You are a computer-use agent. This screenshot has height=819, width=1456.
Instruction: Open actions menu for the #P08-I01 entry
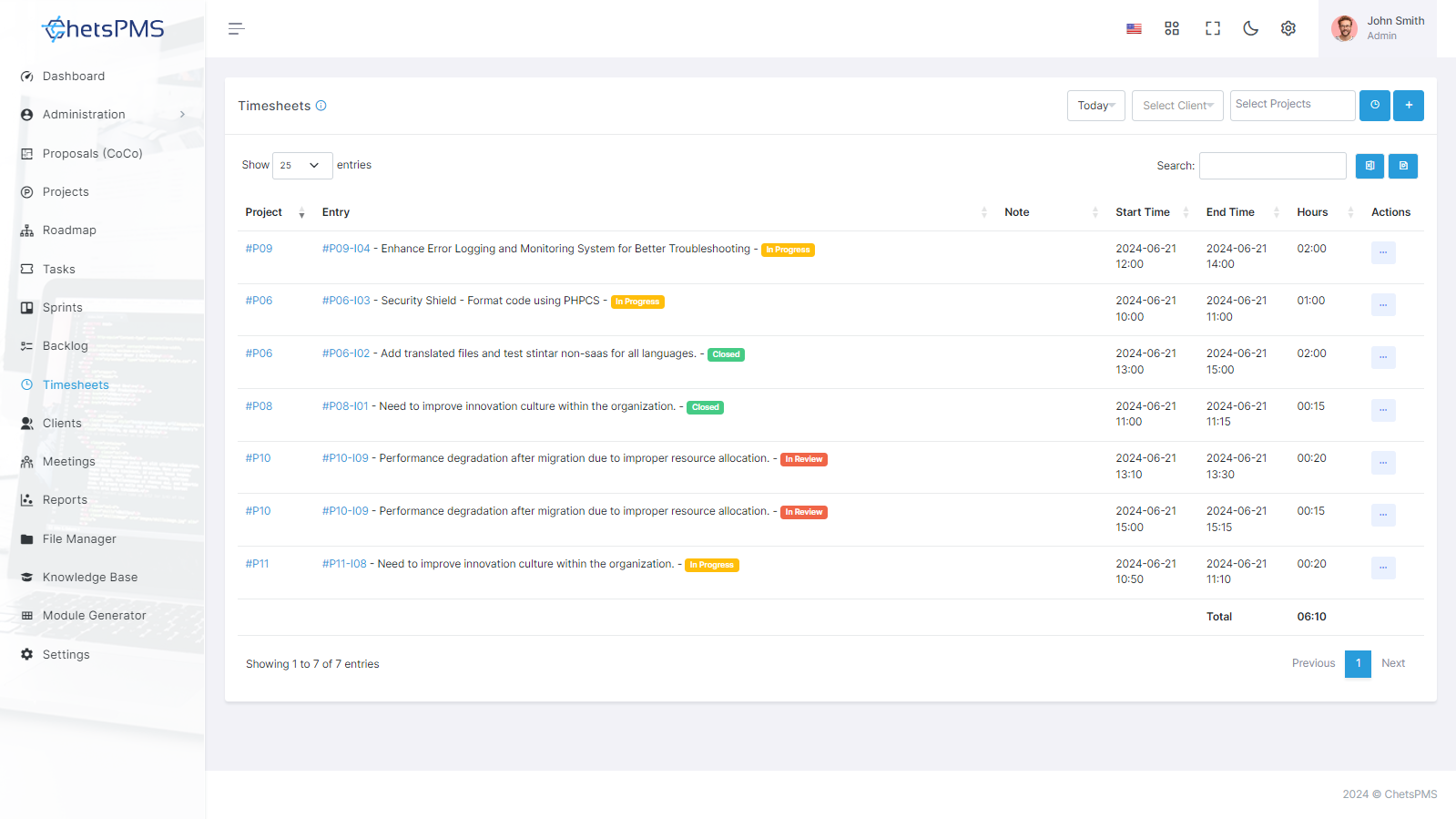coord(1383,410)
